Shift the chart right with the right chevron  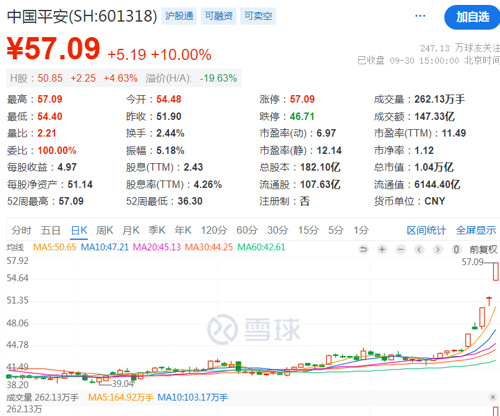tap(438, 249)
